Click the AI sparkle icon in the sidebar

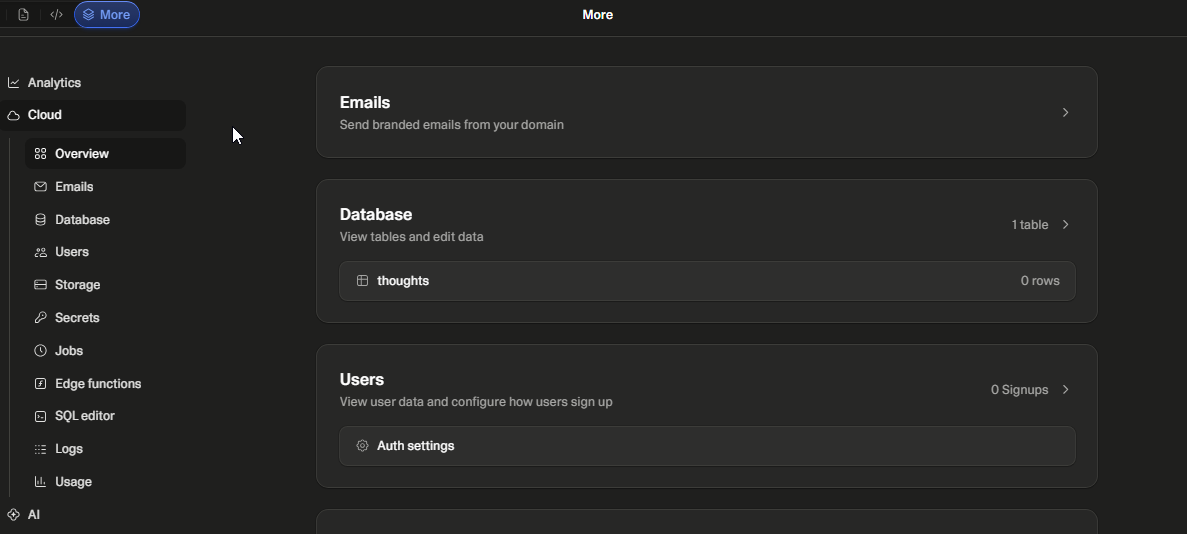pos(14,515)
